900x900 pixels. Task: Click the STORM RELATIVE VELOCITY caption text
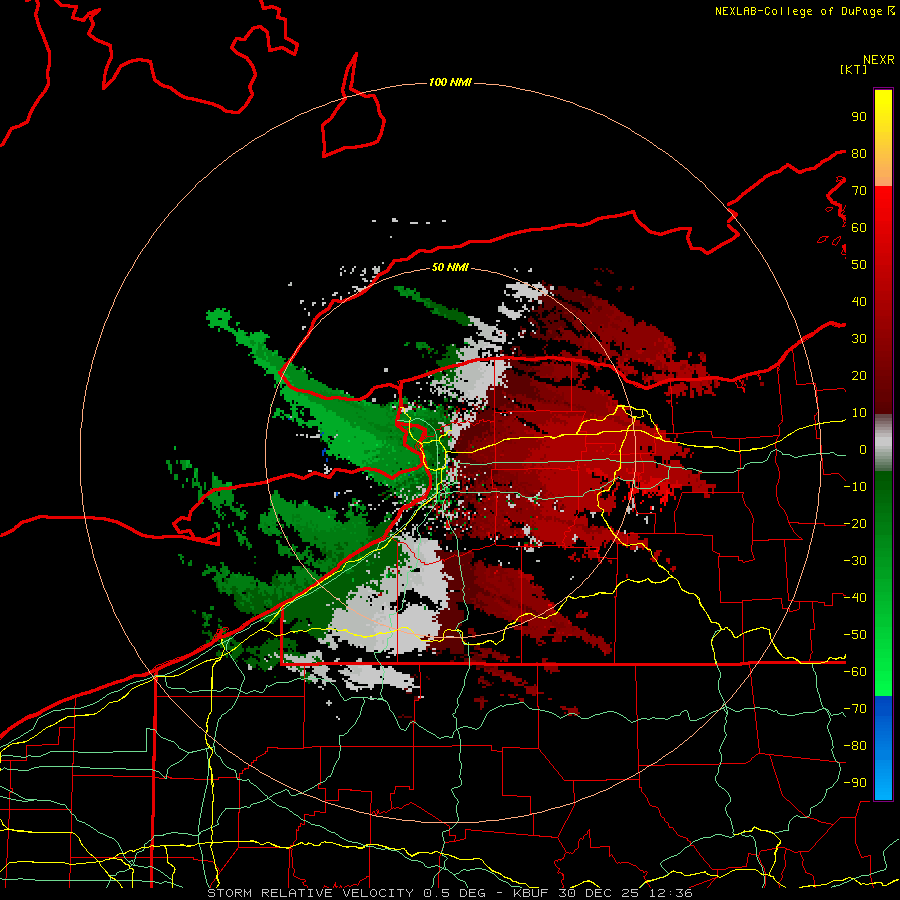click(311, 893)
